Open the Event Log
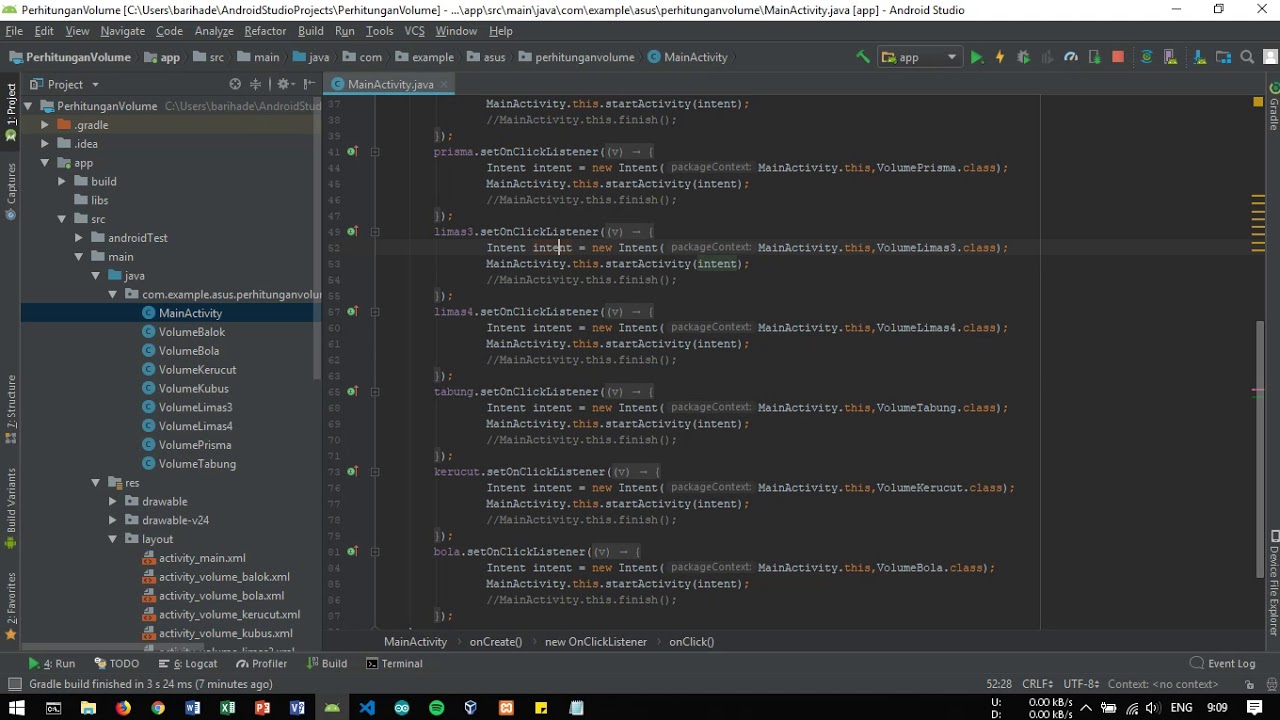The width and height of the screenshot is (1280, 720). pyautogui.click(x=1223, y=663)
